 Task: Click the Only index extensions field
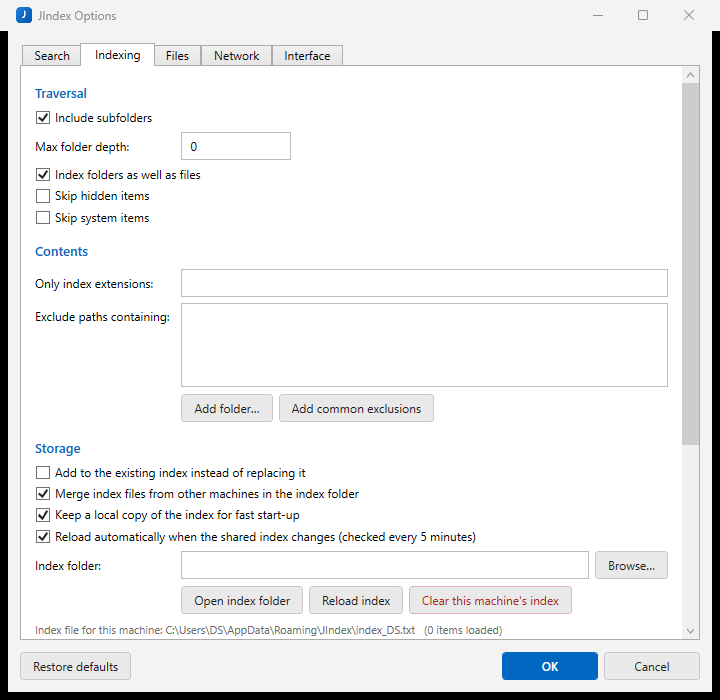tap(424, 283)
